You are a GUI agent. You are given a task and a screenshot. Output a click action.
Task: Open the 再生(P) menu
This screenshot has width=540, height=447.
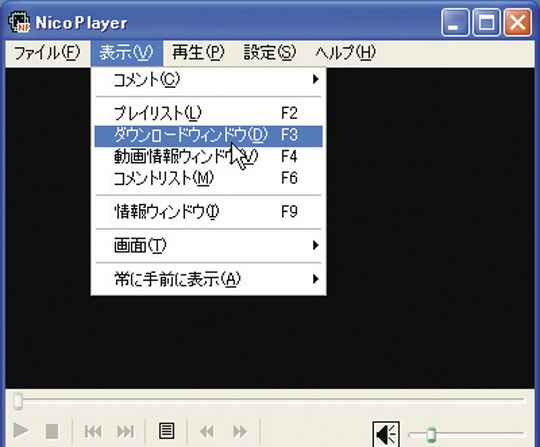(198, 53)
